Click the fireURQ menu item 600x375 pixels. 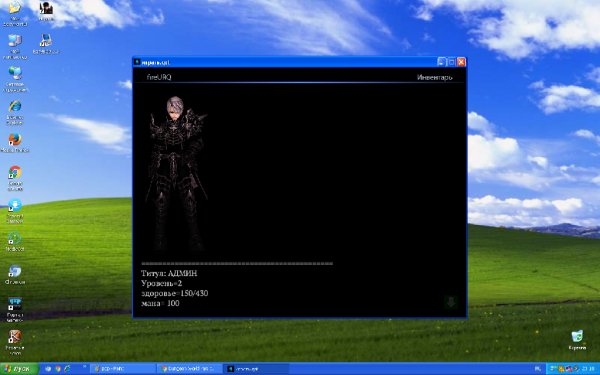pyautogui.click(x=159, y=77)
